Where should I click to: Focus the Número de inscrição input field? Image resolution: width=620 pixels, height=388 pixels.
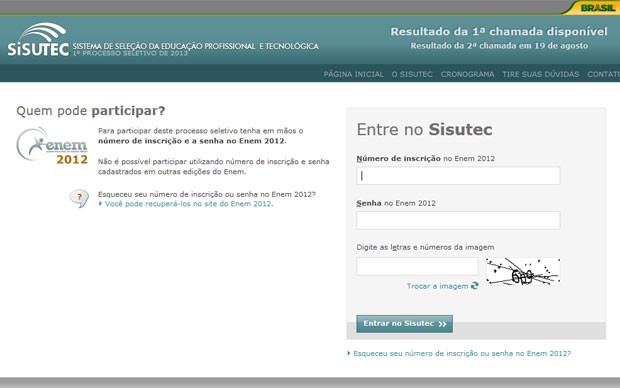click(x=458, y=176)
